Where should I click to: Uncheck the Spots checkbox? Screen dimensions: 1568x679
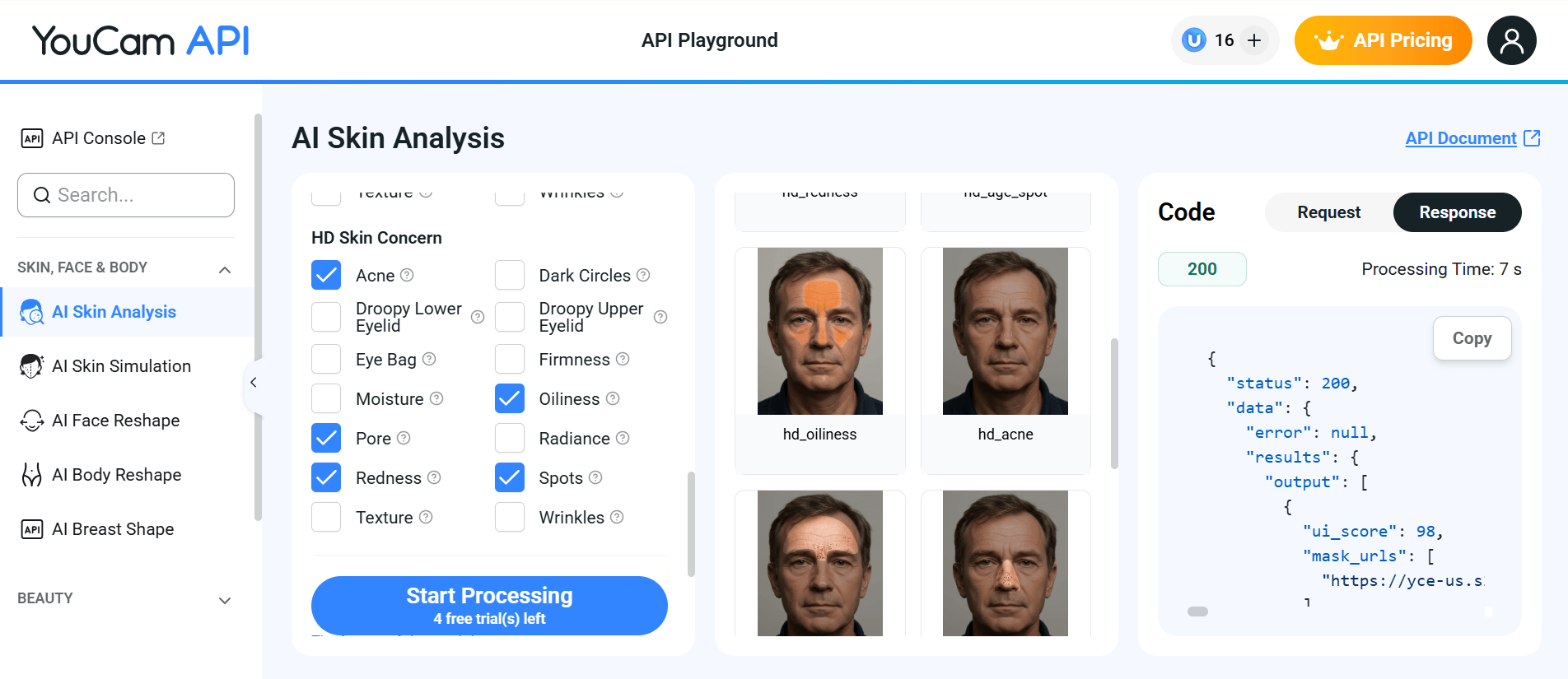tap(510, 477)
